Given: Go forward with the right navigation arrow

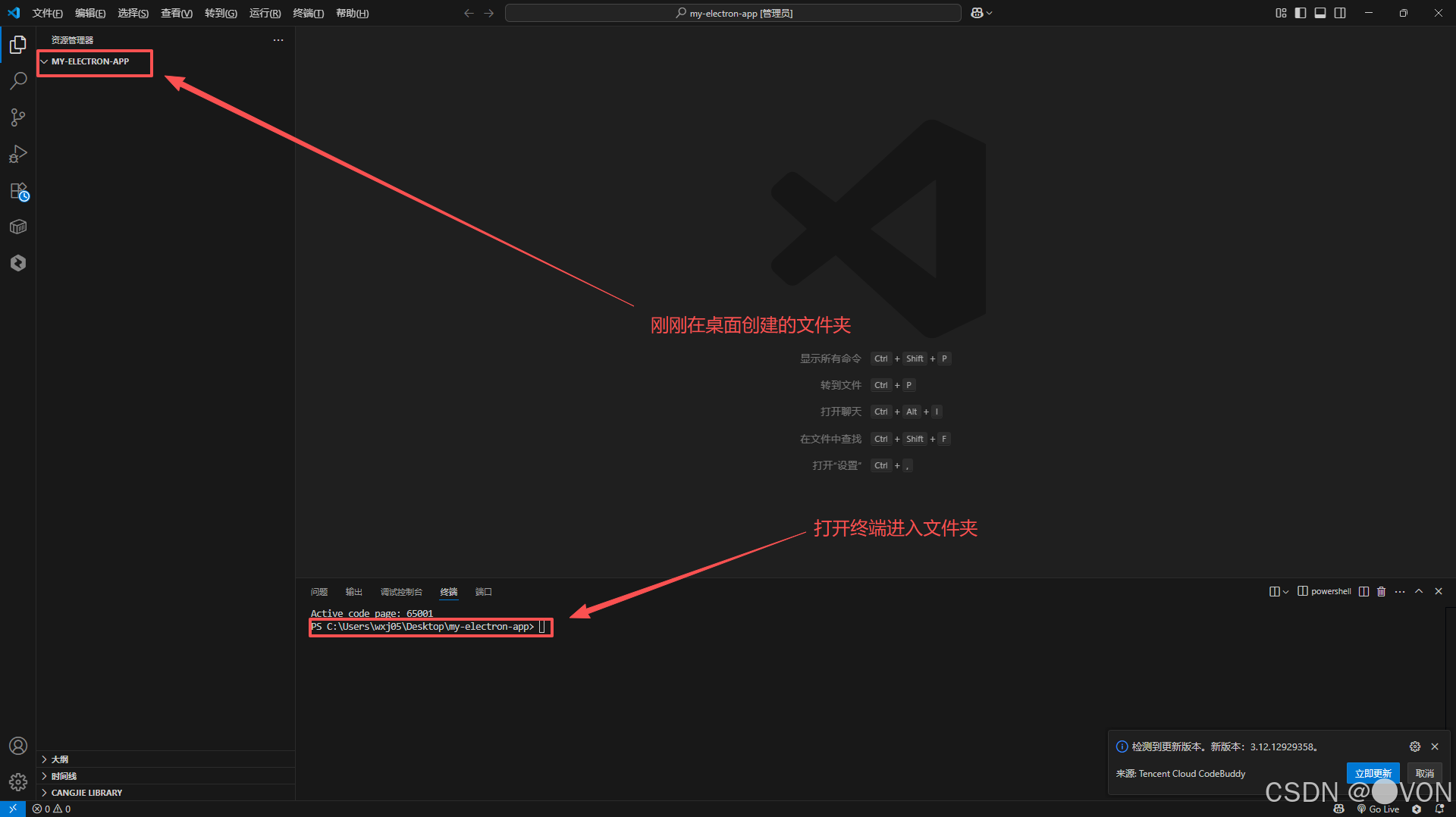Looking at the screenshot, I should (x=488, y=13).
